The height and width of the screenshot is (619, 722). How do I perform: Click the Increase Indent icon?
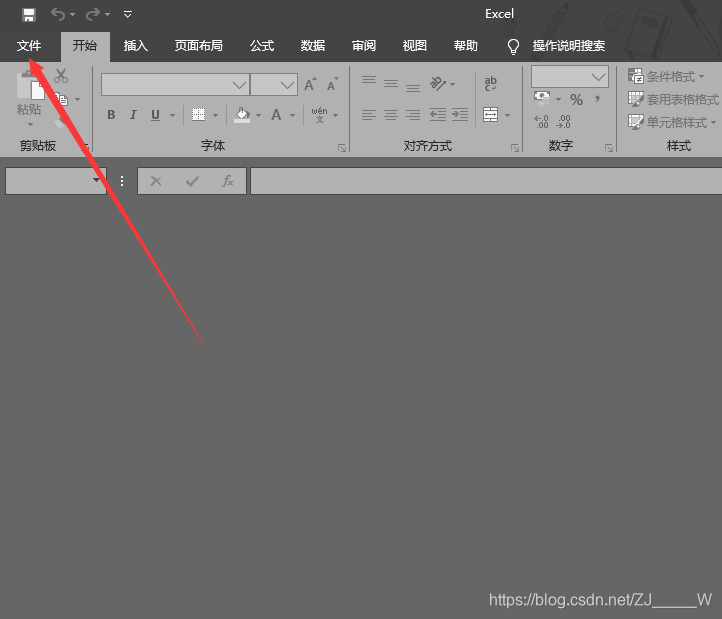click(460, 114)
